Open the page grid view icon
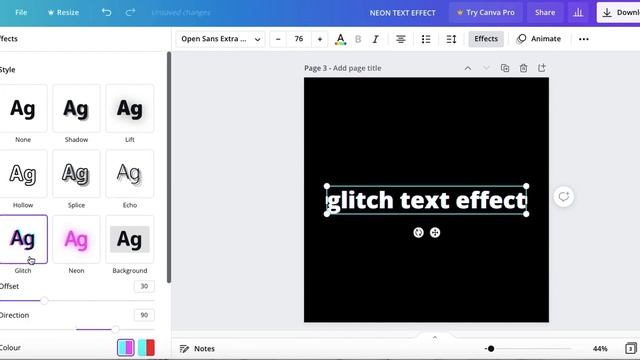640x360 pixels. pyautogui.click(x=631, y=349)
